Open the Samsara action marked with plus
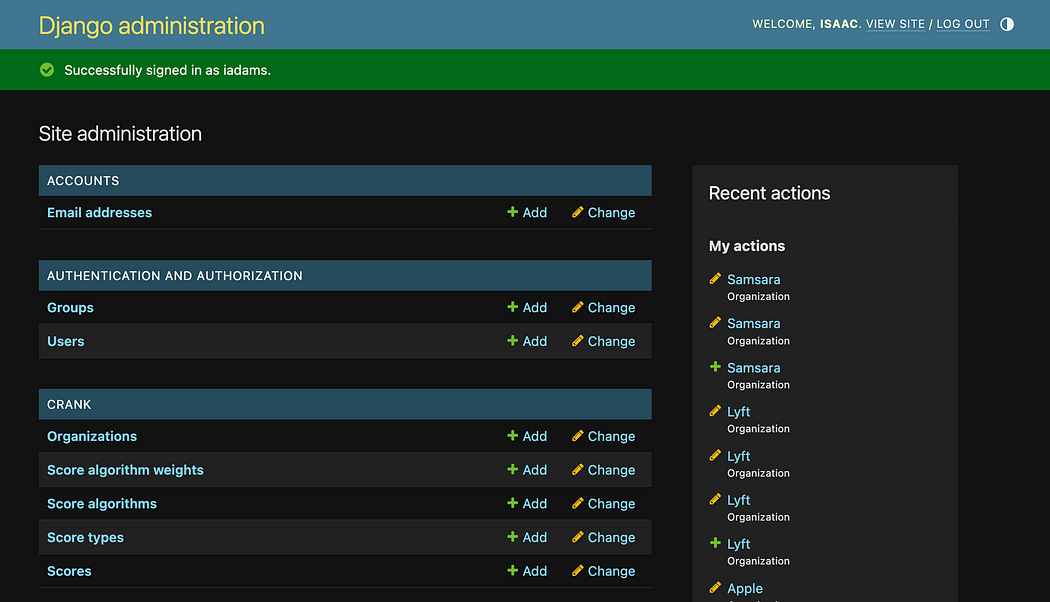This screenshot has width=1050, height=602. pyautogui.click(x=753, y=368)
